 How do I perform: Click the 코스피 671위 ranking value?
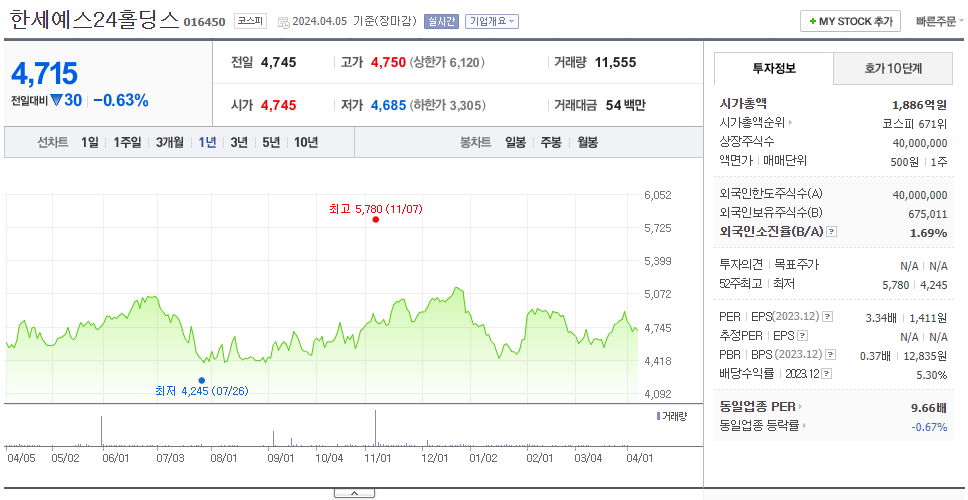point(915,123)
